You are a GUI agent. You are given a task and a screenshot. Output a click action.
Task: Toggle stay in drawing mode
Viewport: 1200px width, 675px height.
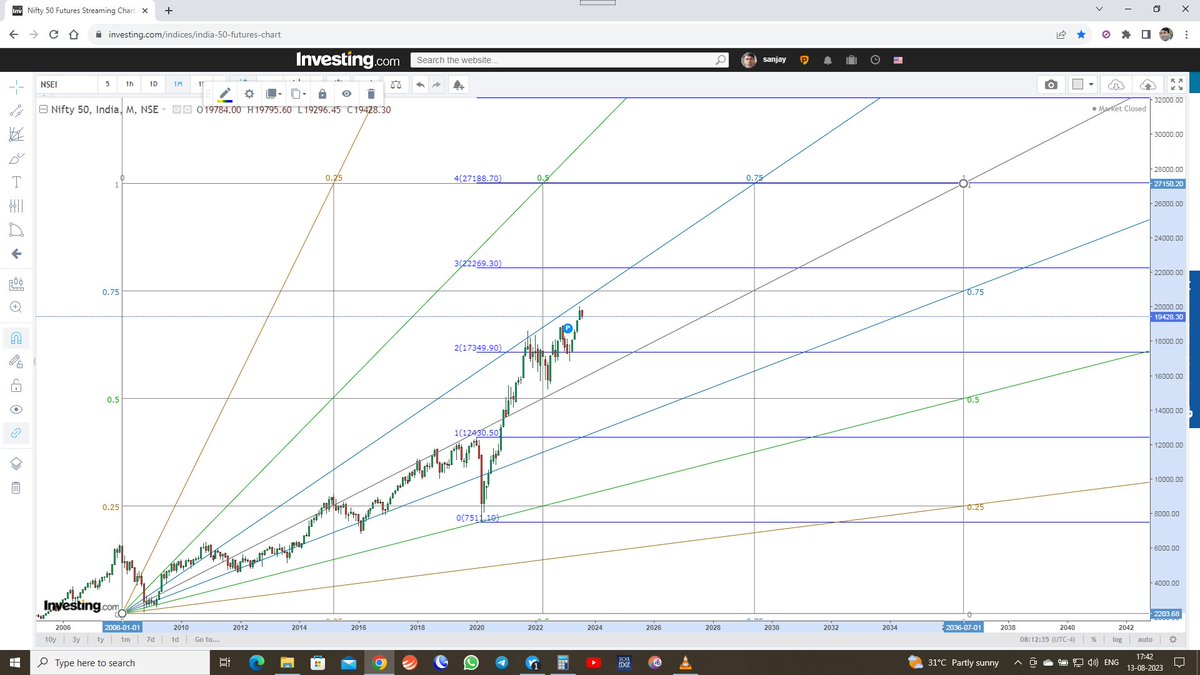[x=15, y=360]
